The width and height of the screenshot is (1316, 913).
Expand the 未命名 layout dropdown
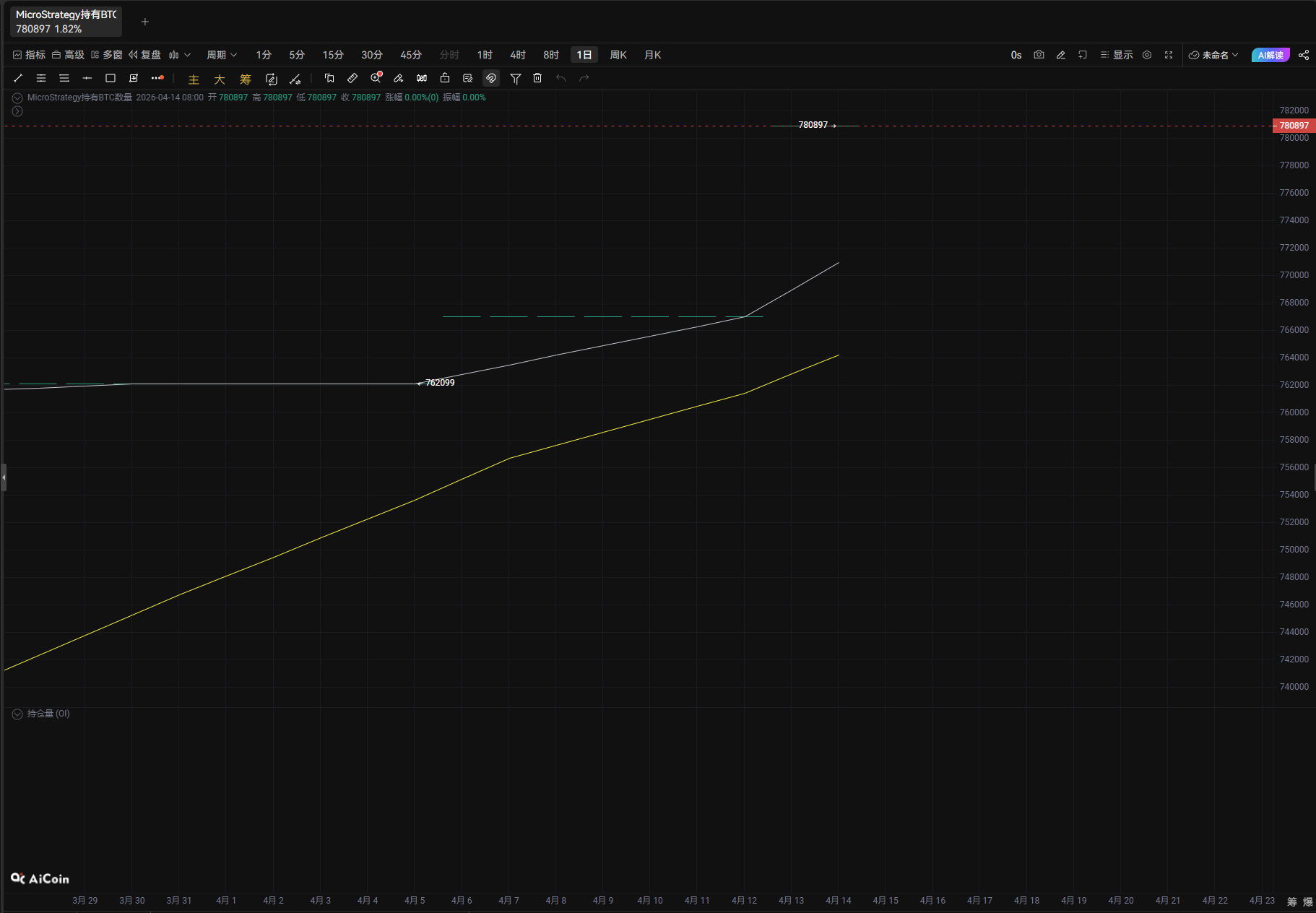1214,55
